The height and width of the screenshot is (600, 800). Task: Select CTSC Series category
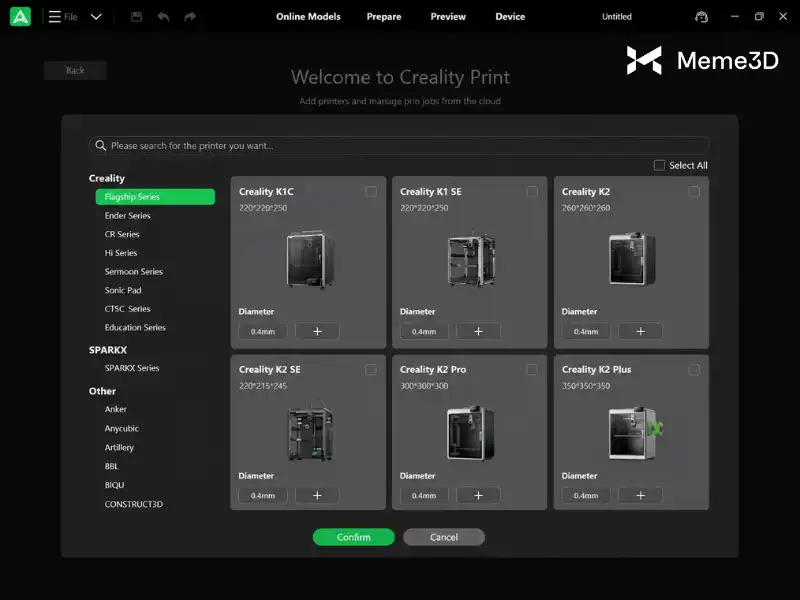tap(128, 309)
